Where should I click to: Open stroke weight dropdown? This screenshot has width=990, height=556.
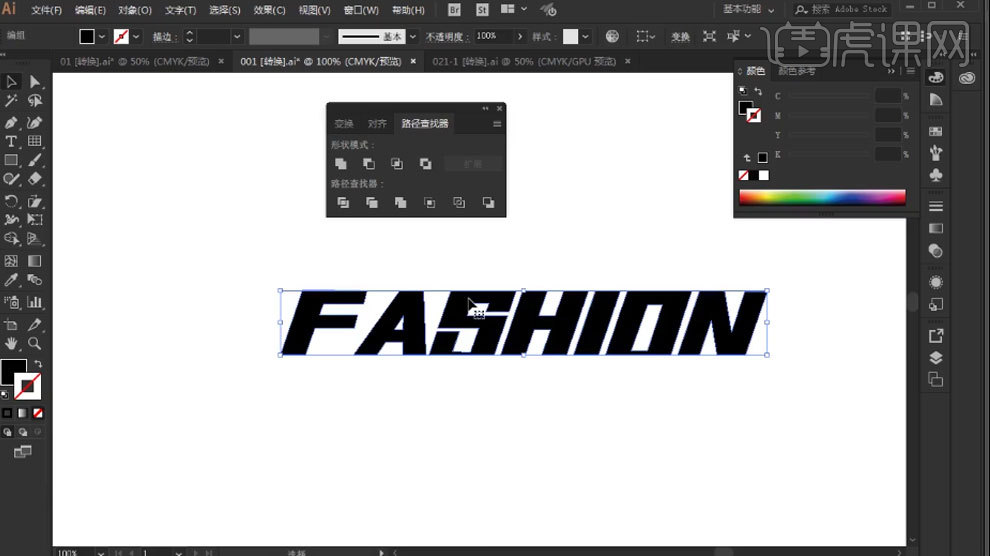click(x=237, y=37)
